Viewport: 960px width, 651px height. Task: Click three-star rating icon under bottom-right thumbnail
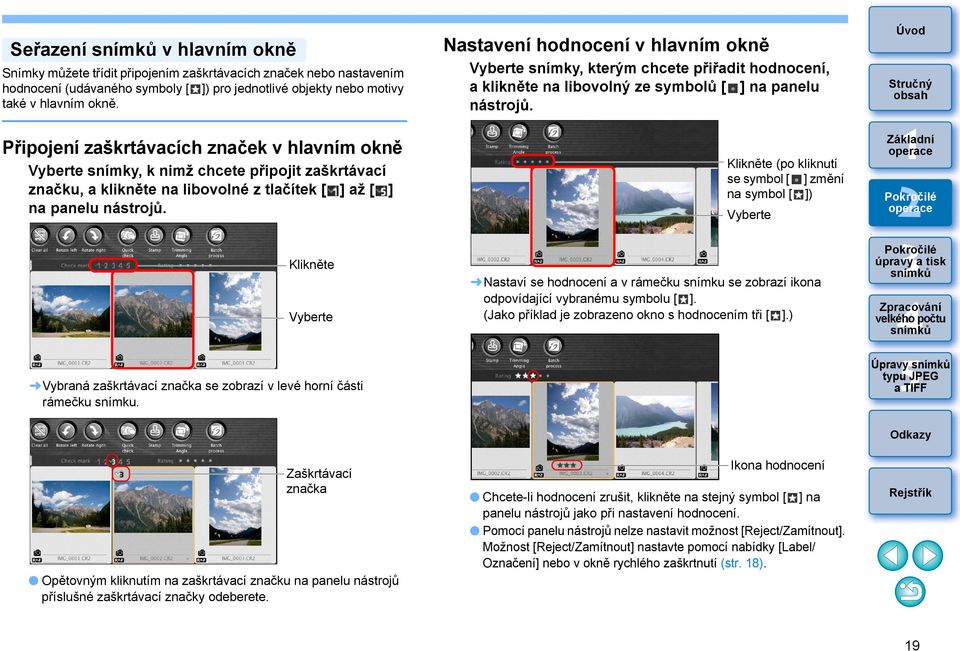click(x=566, y=465)
